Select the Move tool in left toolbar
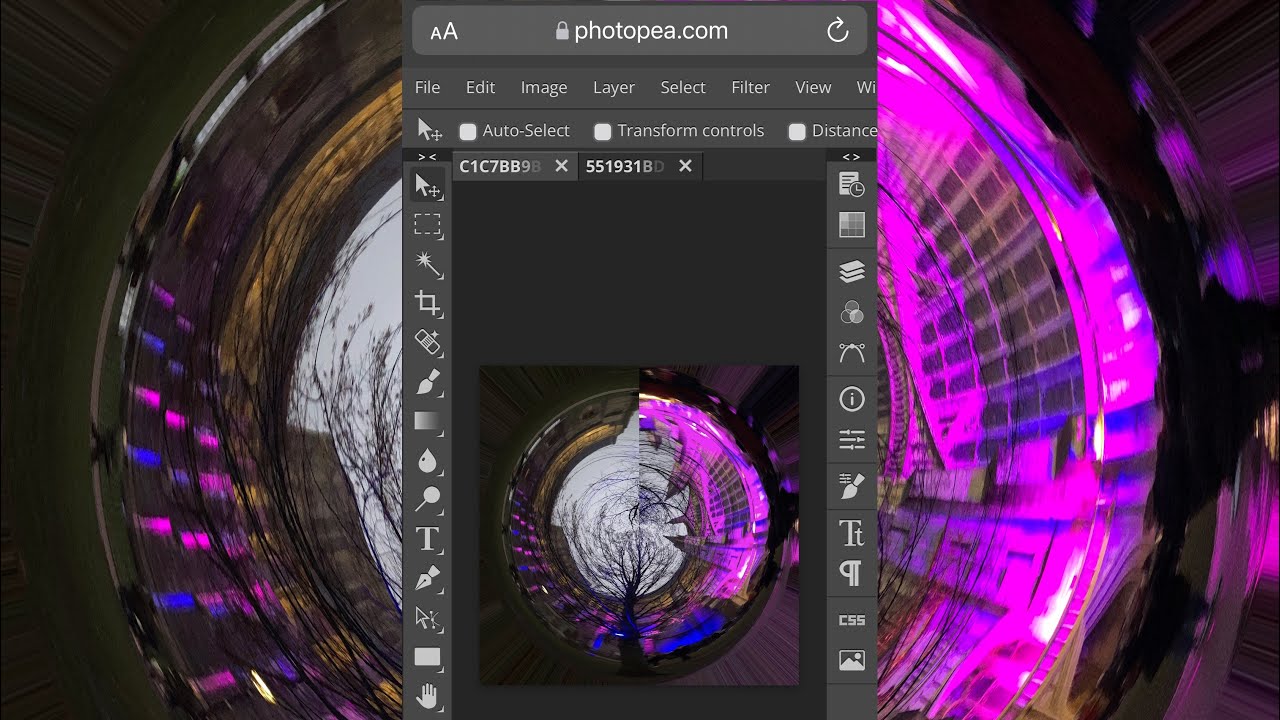Viewport: 1280px width, 720px height. [428, 186]
